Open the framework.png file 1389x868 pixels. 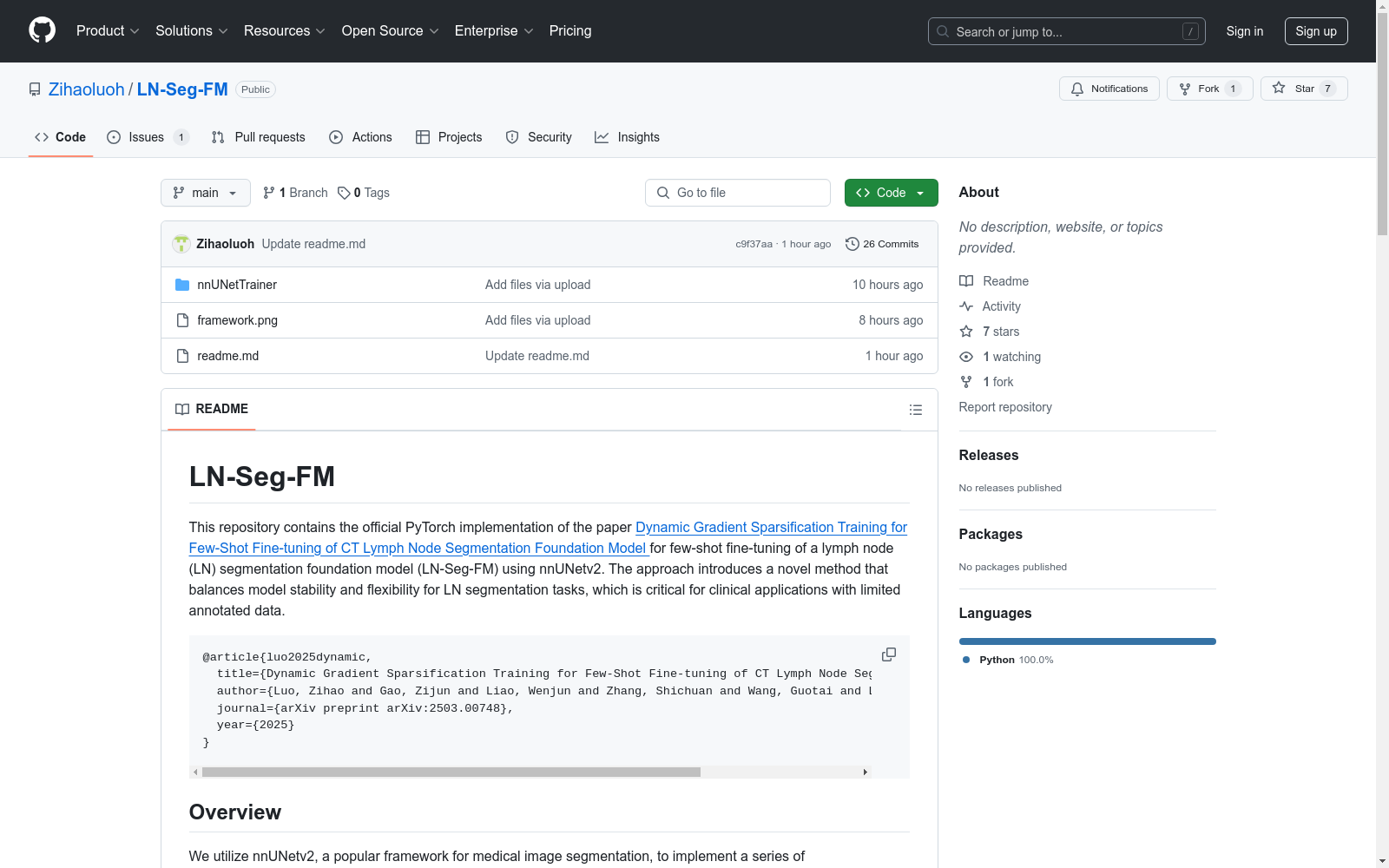(237, 320)
